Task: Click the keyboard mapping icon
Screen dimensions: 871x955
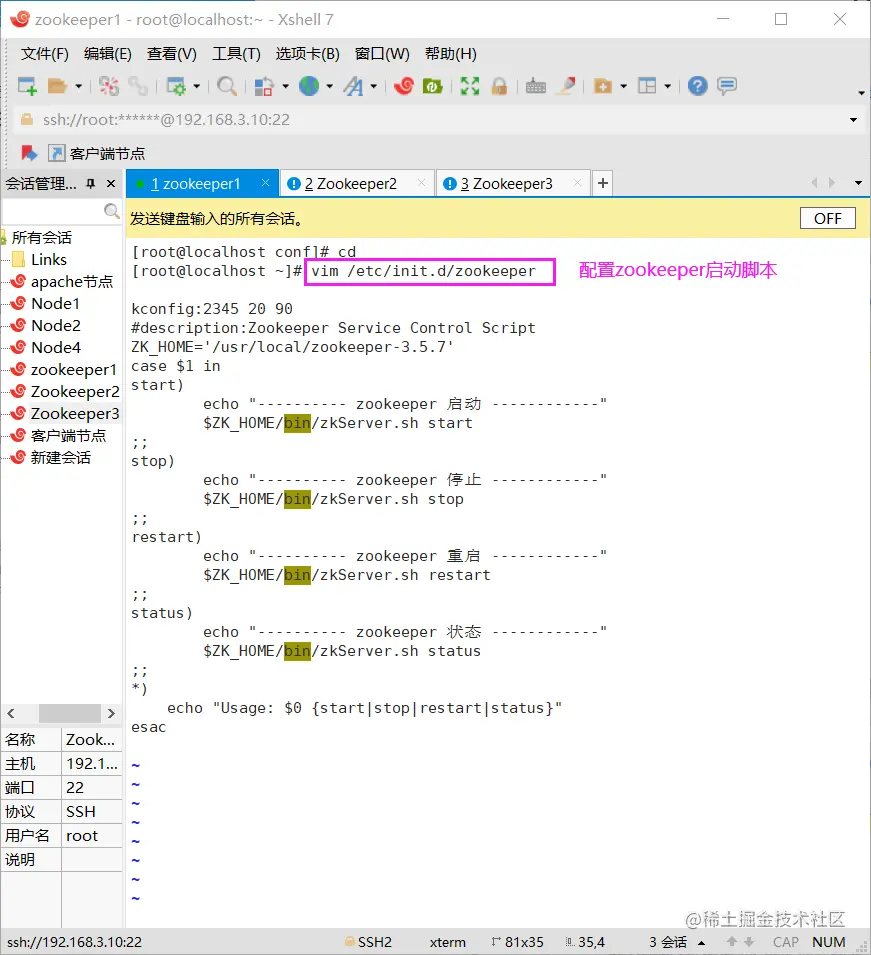Action: tap(535, 86)
